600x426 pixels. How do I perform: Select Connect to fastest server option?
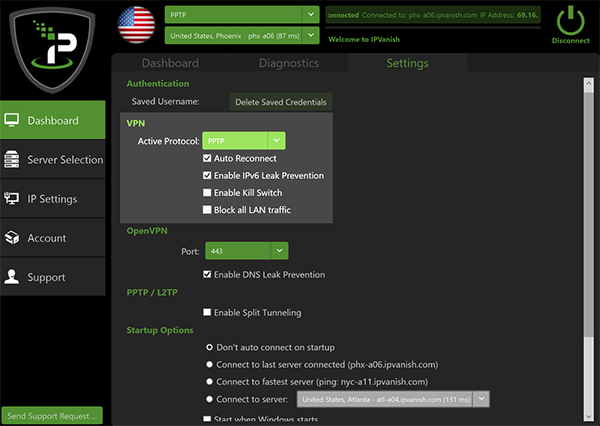click(x=209, y=381)
